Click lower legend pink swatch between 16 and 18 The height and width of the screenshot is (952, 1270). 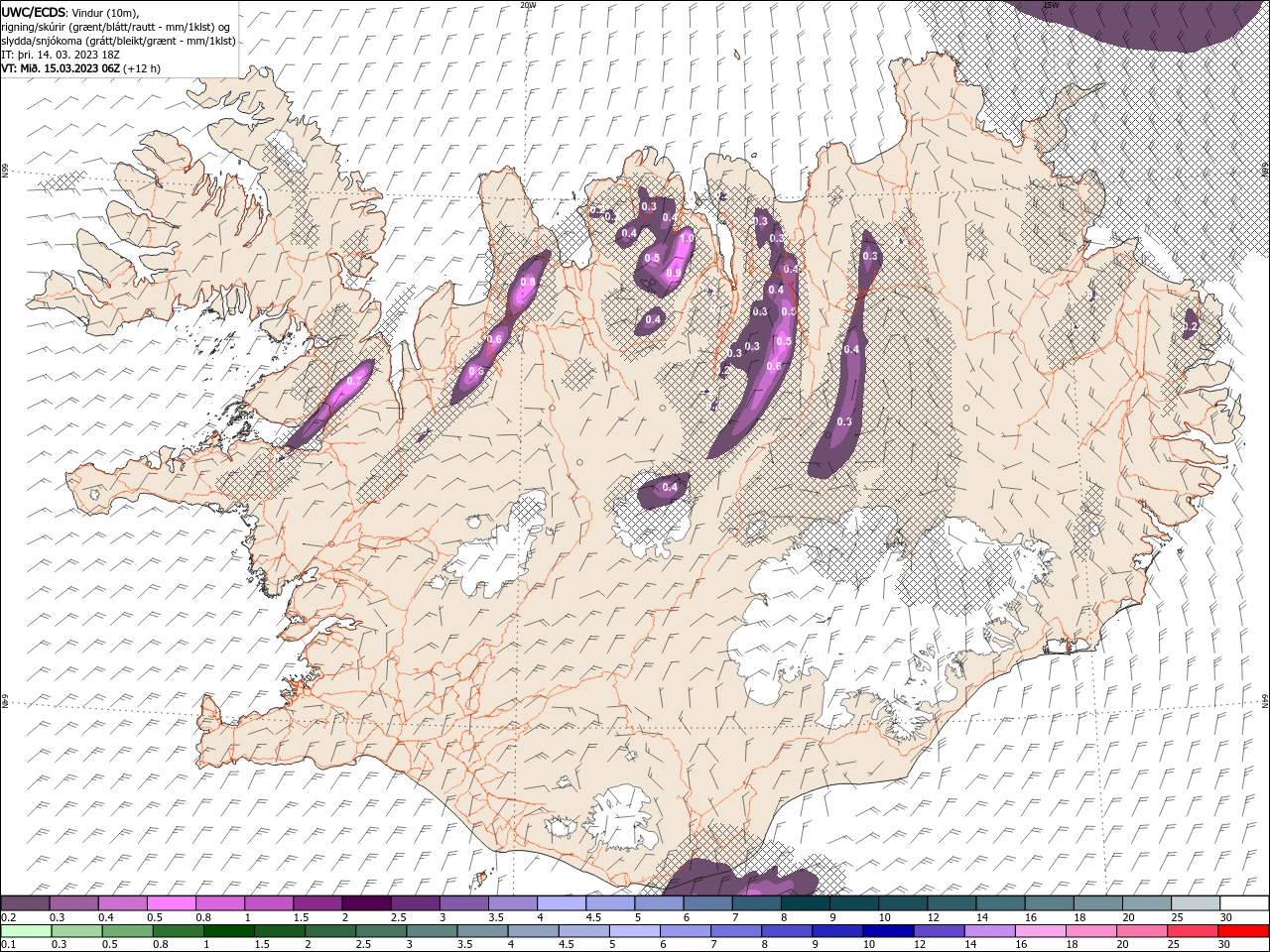click(x=1041, y=931)
